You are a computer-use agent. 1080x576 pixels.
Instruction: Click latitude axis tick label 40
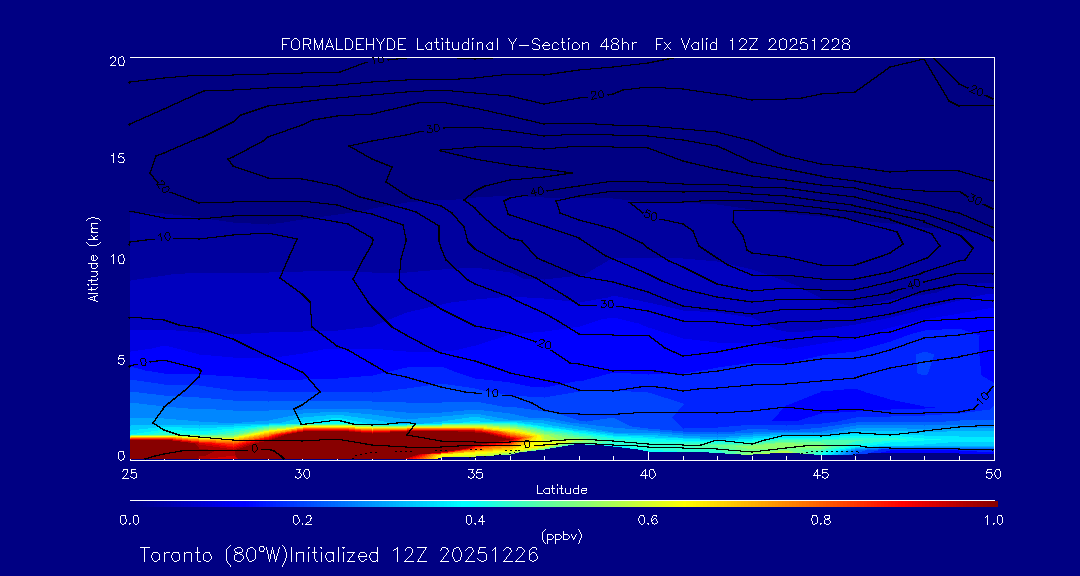648,474
